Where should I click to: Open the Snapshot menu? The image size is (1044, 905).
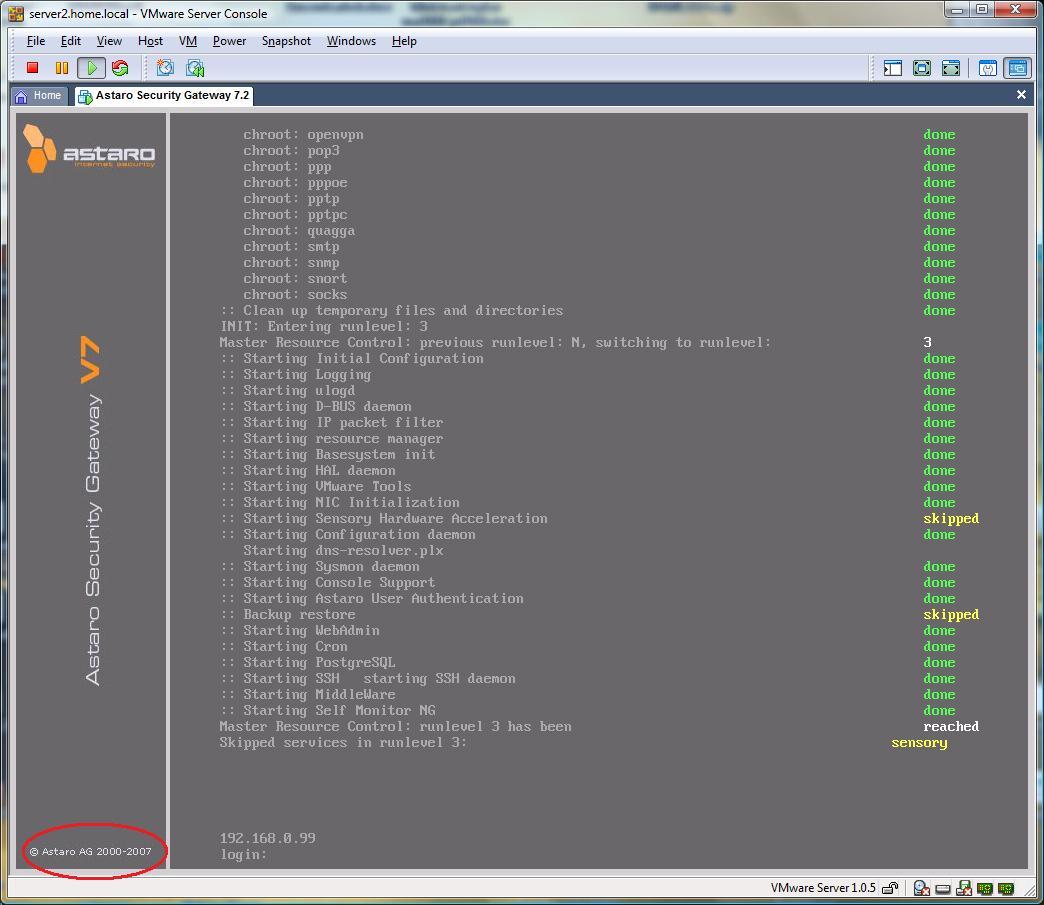pos(286,41)
